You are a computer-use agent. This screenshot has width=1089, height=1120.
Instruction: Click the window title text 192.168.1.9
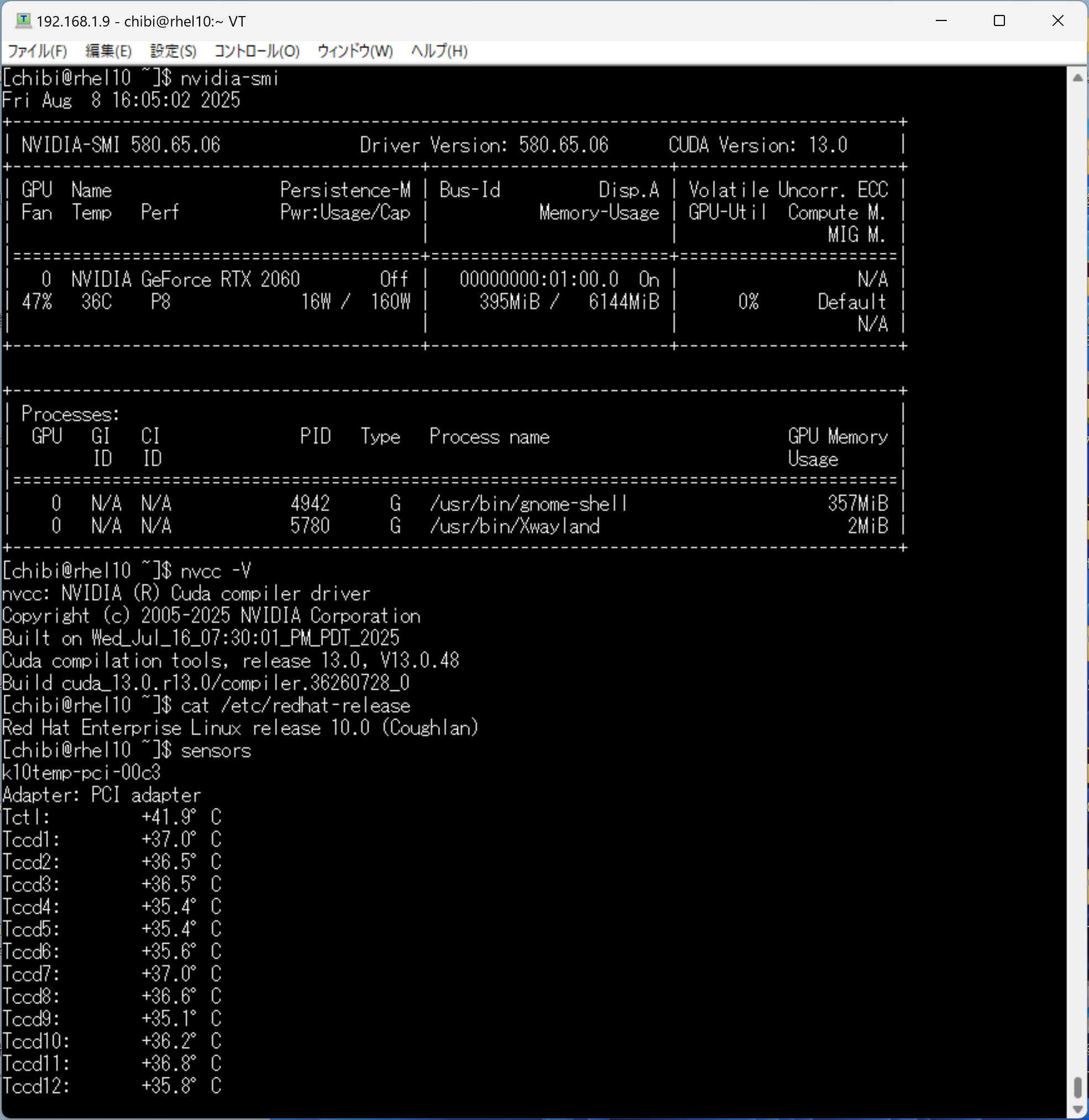click(x=73, y=22)
